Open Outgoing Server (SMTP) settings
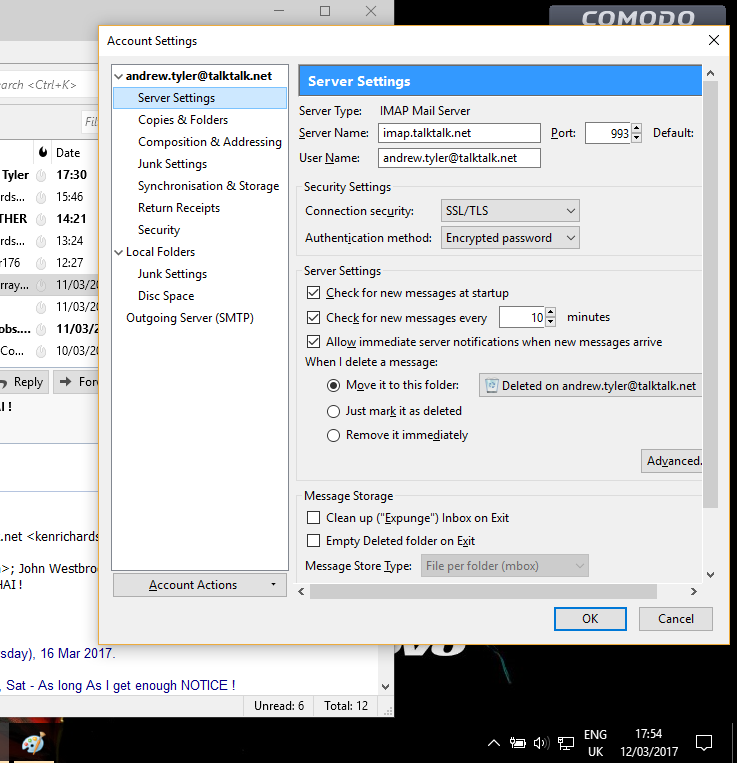 pyautogui.click(x=190, y=318)
